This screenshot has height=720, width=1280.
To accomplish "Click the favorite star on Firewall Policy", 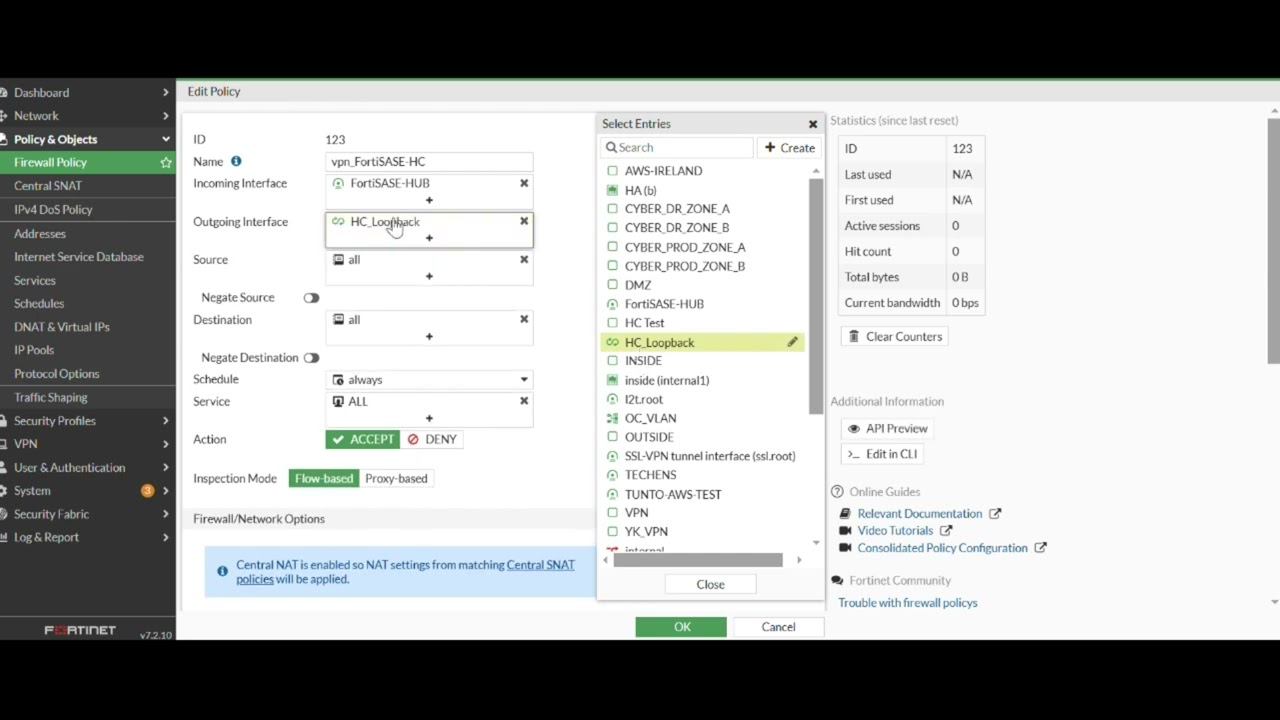I will pyautogui.click(x=166, y=162).
